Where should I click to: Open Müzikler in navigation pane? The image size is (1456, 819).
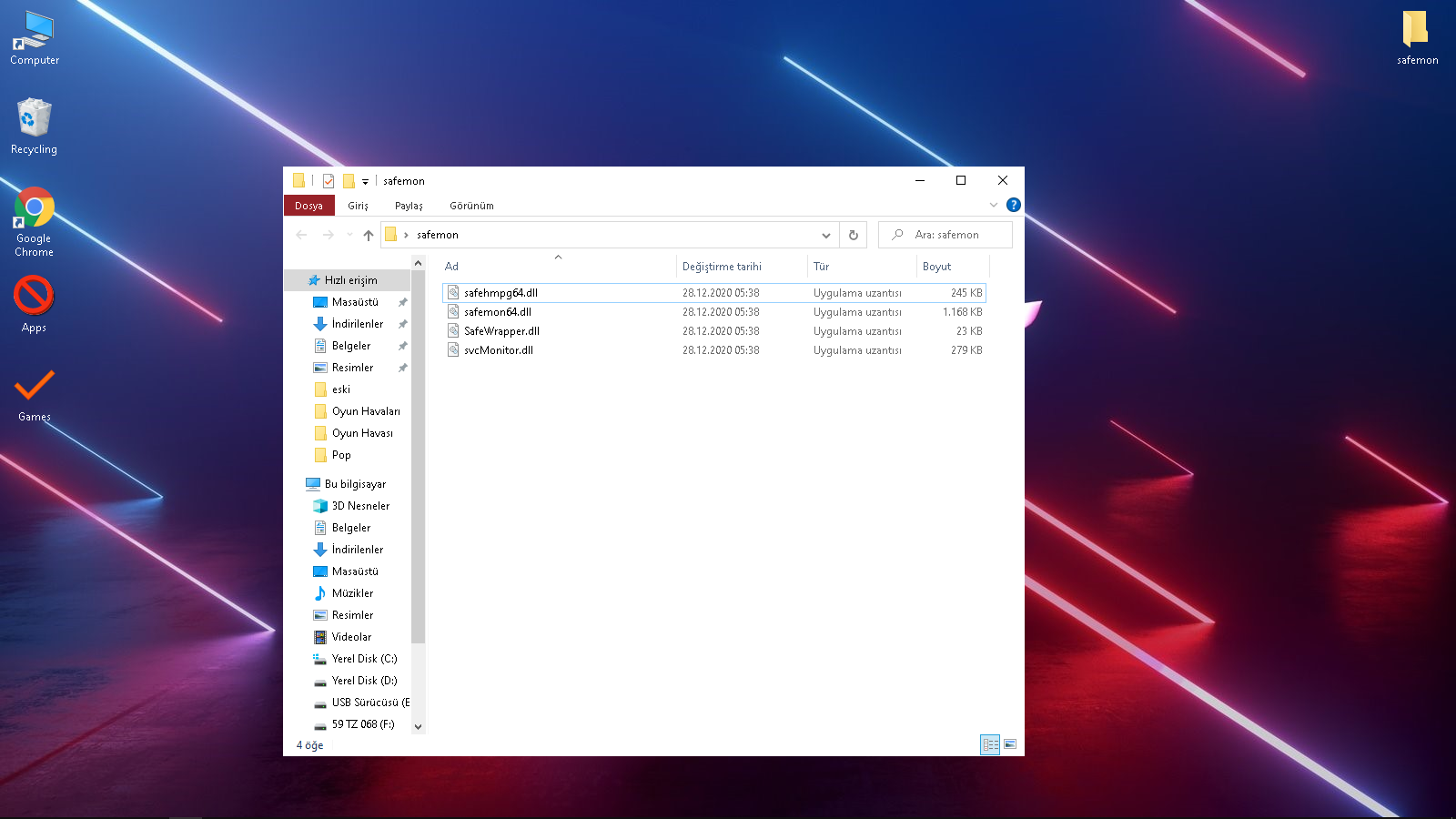point(352,593)
